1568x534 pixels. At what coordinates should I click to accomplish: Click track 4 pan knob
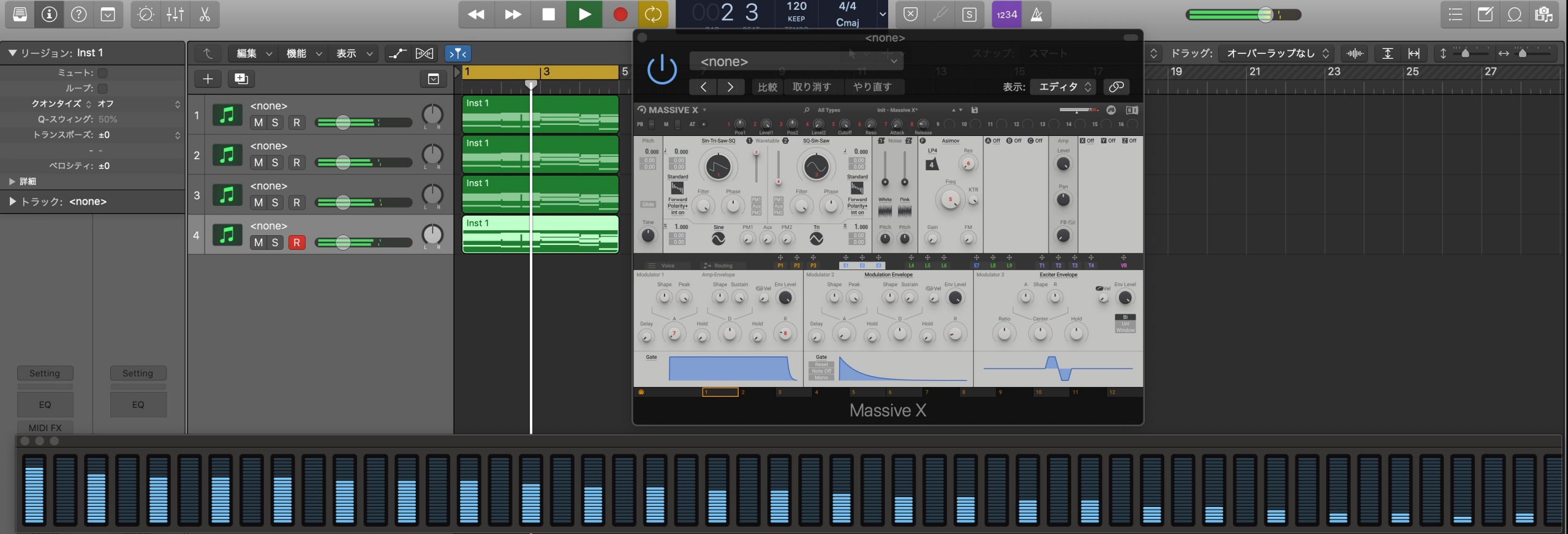[x=432, y=235]
